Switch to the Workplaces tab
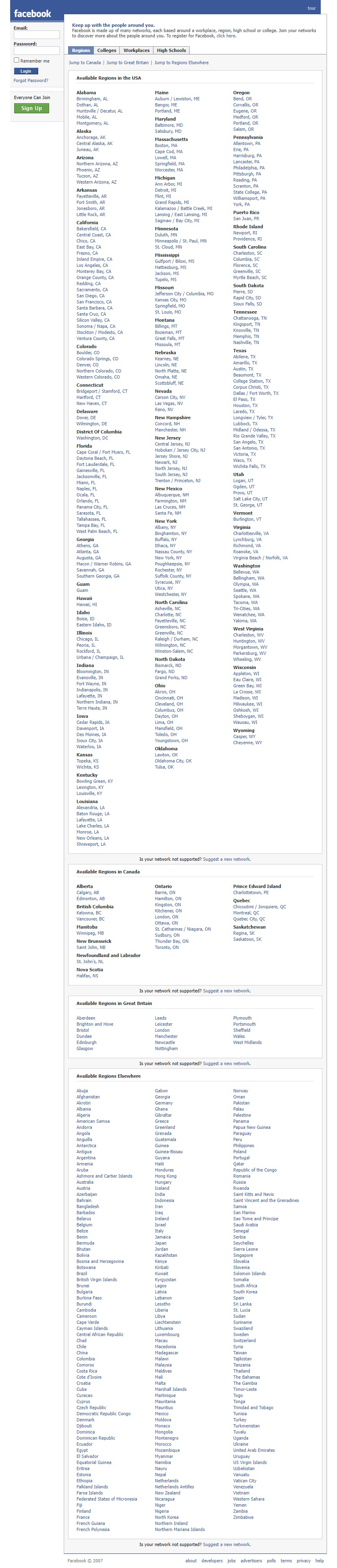This screenshot has width=337, height=1568. coord(136,50)
